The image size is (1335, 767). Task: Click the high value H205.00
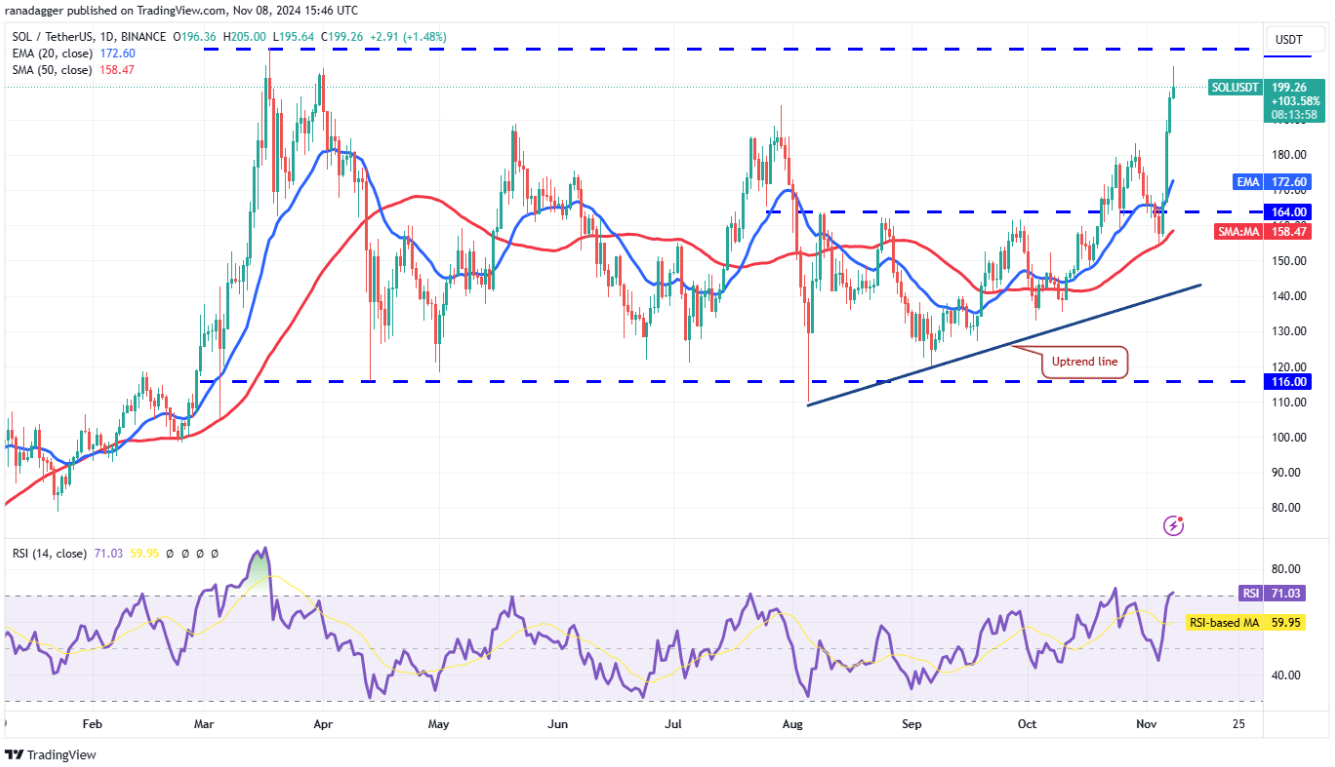[247, 37]
